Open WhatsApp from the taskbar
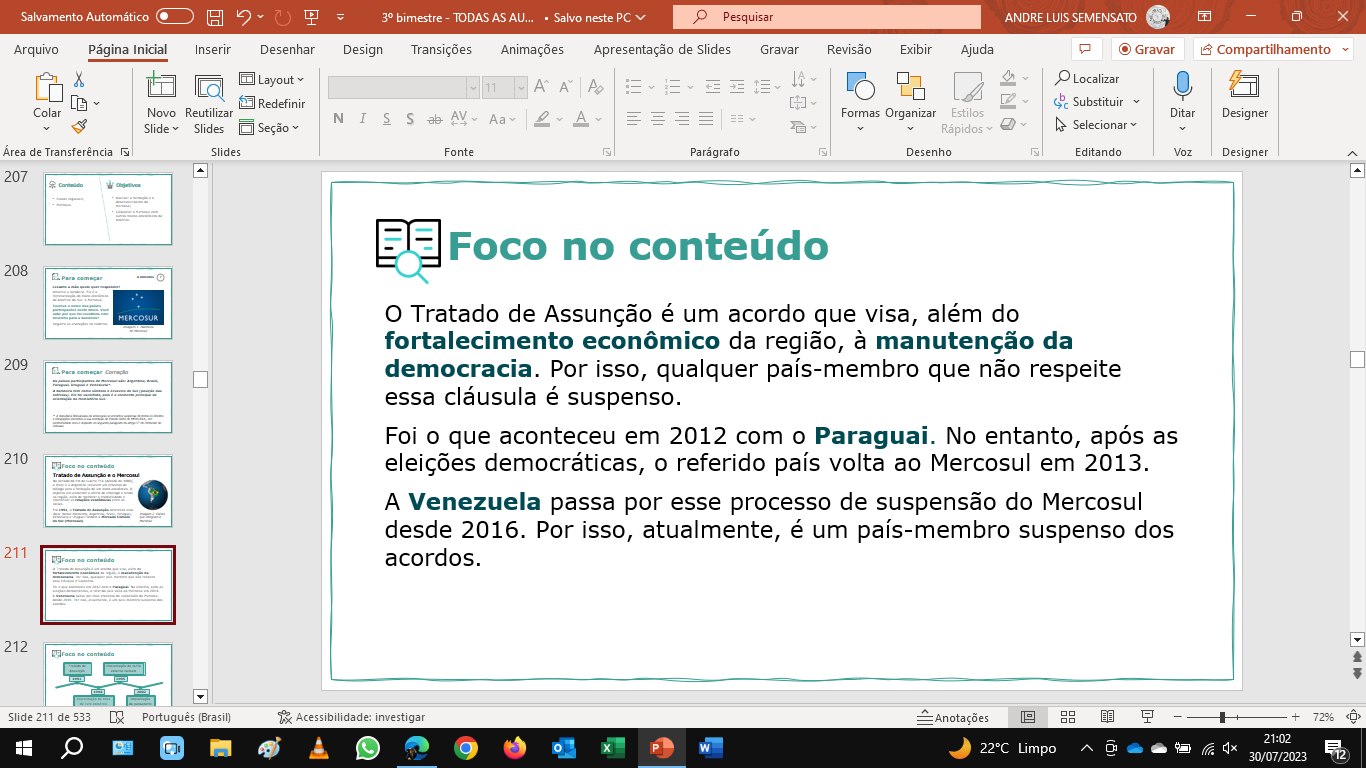The height and width of the screenshot is (768, 1366). point(368,748)
